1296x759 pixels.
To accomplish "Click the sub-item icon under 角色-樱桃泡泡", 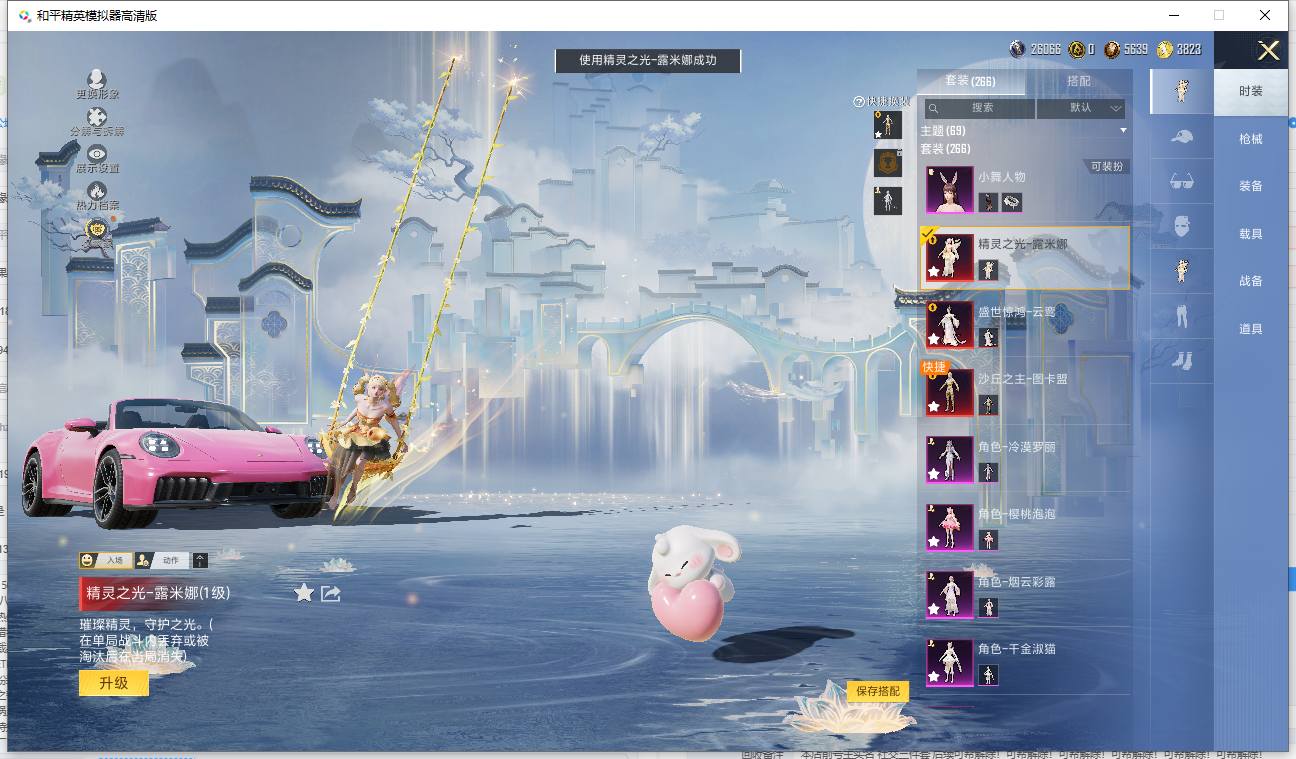I will coord(988,540).
